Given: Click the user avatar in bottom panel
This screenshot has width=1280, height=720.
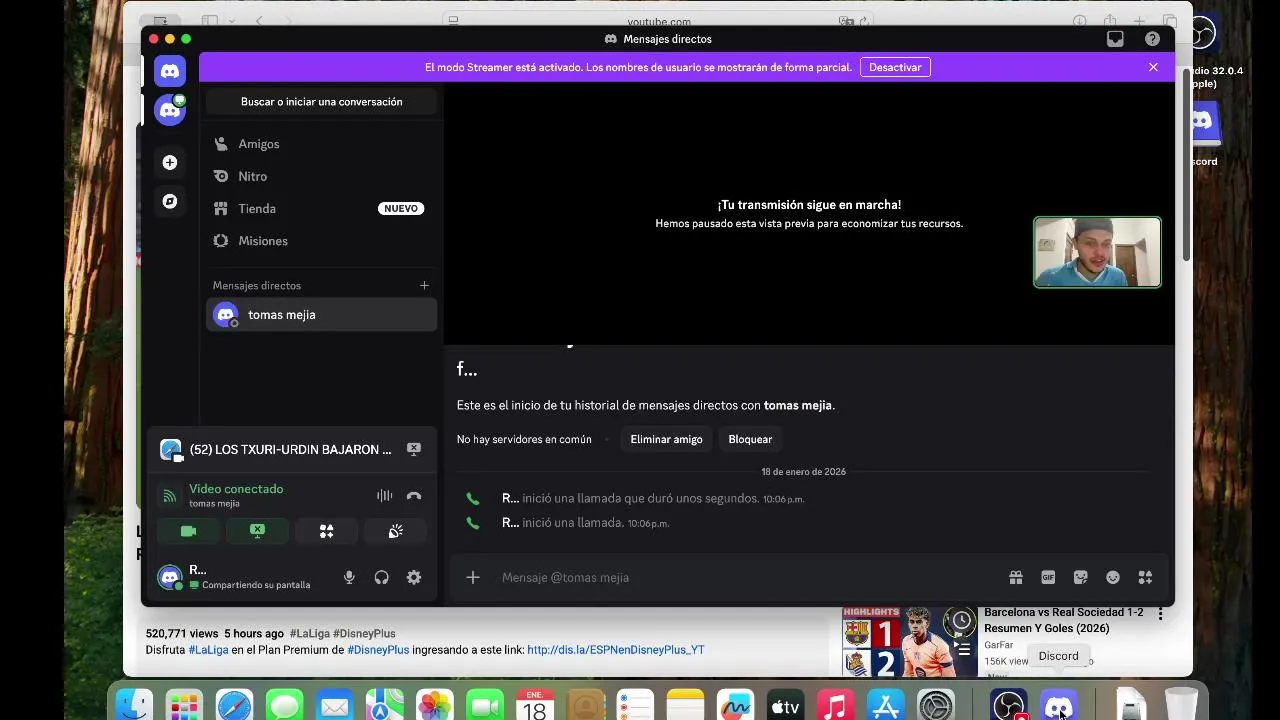Looking at the screenshot, I should 170,577.
